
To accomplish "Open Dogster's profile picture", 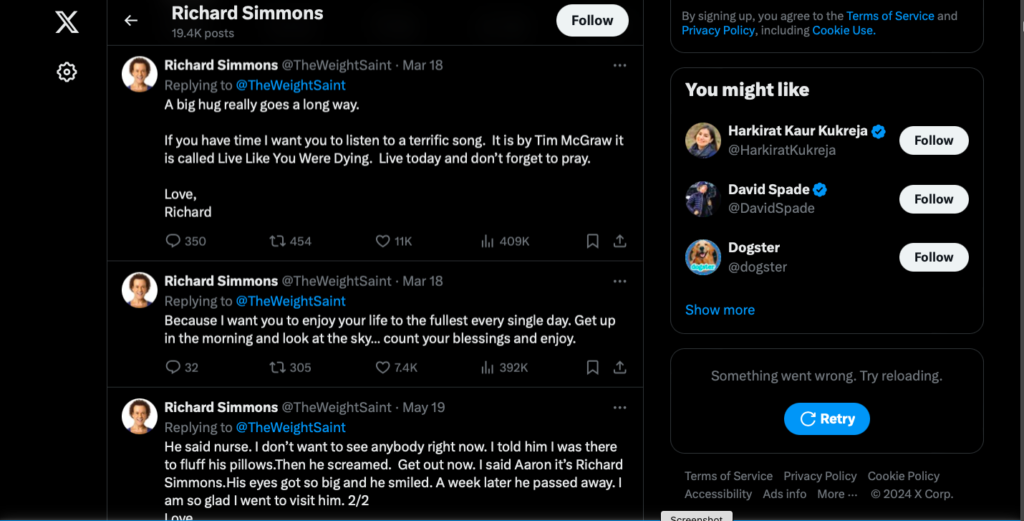I will 703,257.
